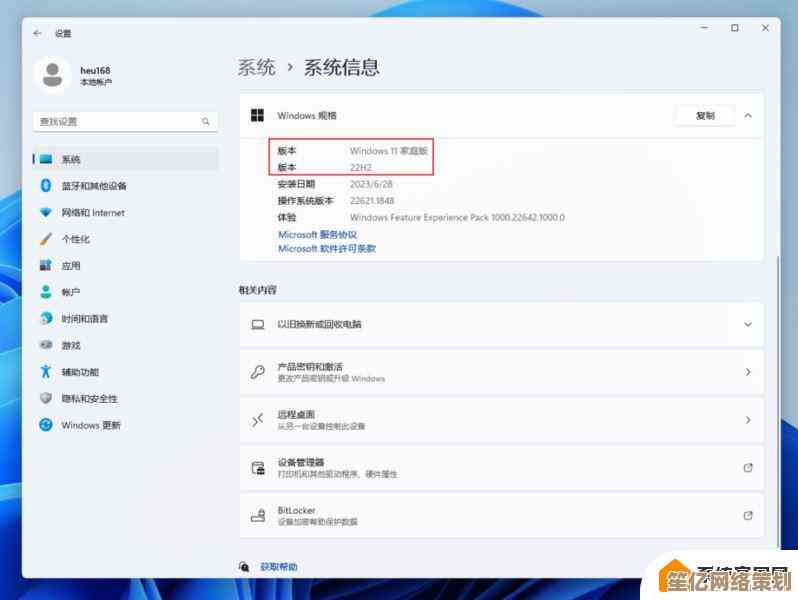This screenshot has height=600, width=798.
Task: Click the Privacy and security shield icon
Action: click(x=45, y=398)
